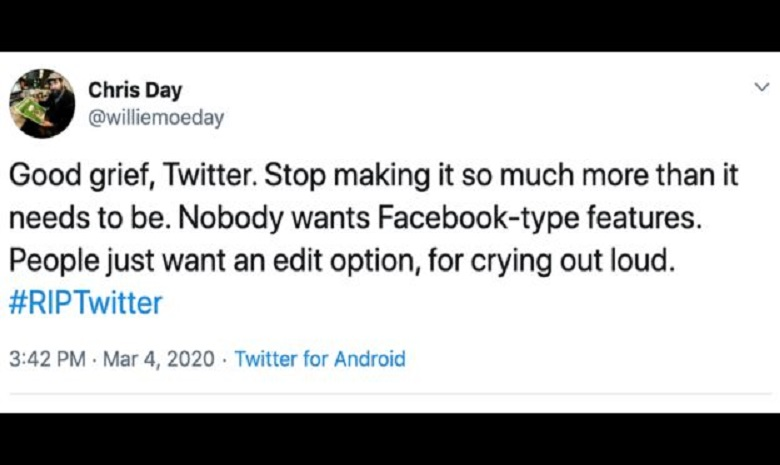The width and height of the screenshot is (780, 465).
Task: Click the black bar below the tweet
Action: click(x=390, y=438)
